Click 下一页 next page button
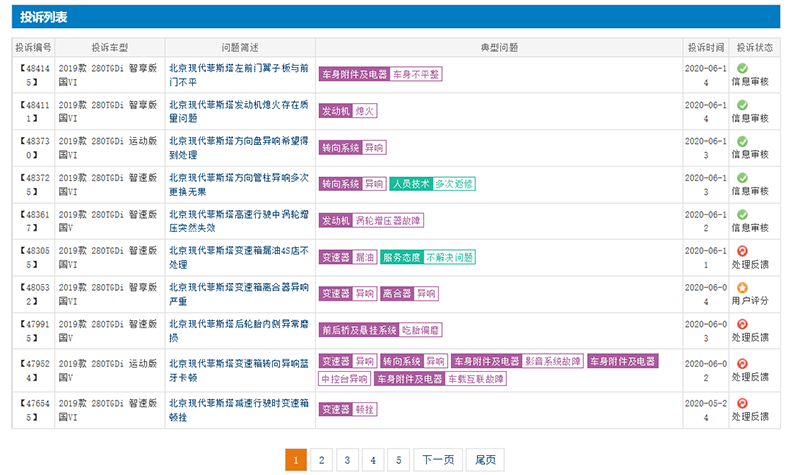The image size is (800, 475). [x=438, y=460]
